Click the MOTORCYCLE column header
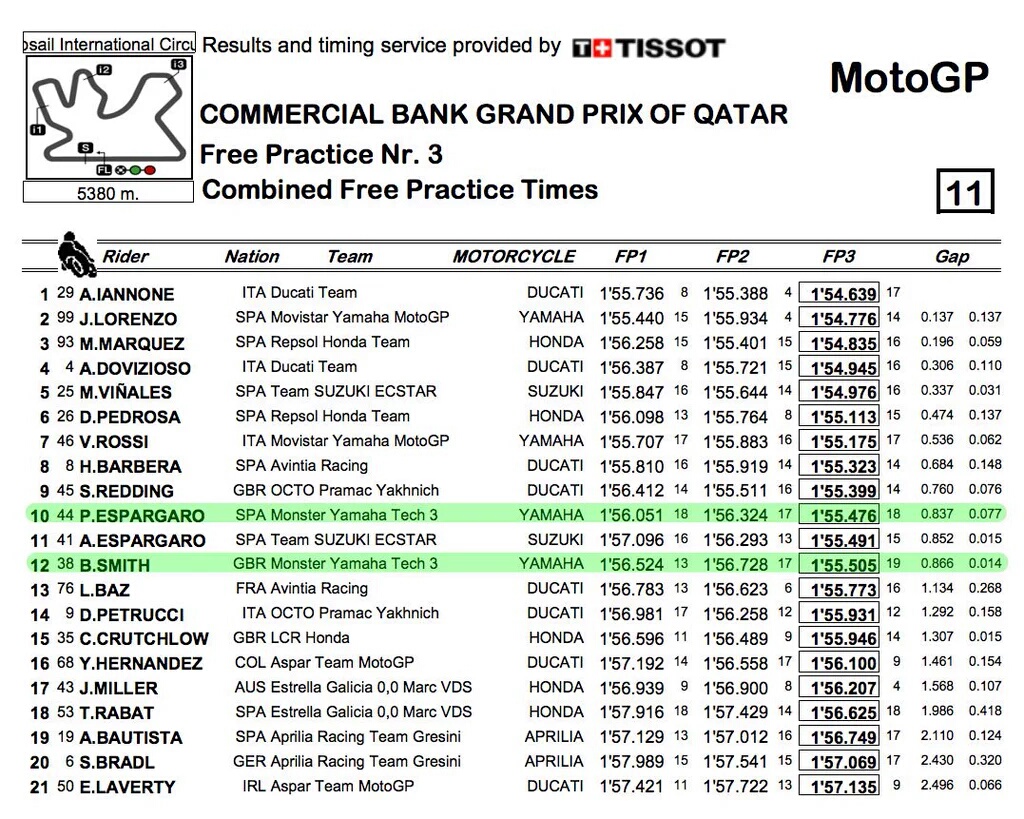1024x819 pixels. click(x=514, y=257)
